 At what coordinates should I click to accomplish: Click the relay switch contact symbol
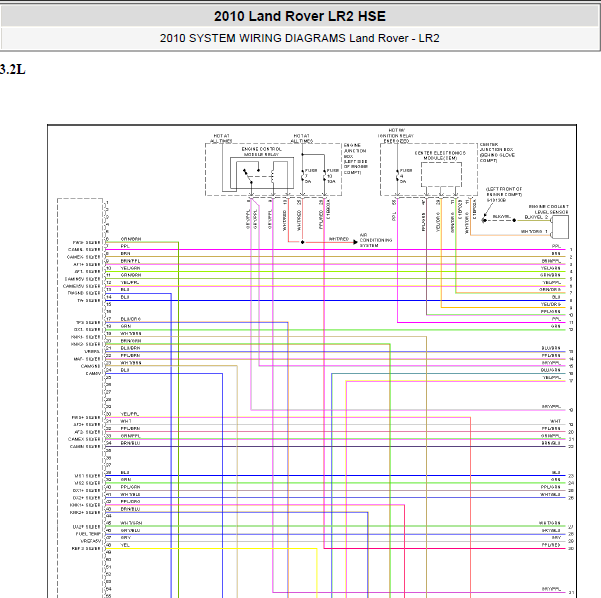coord(251,175)
